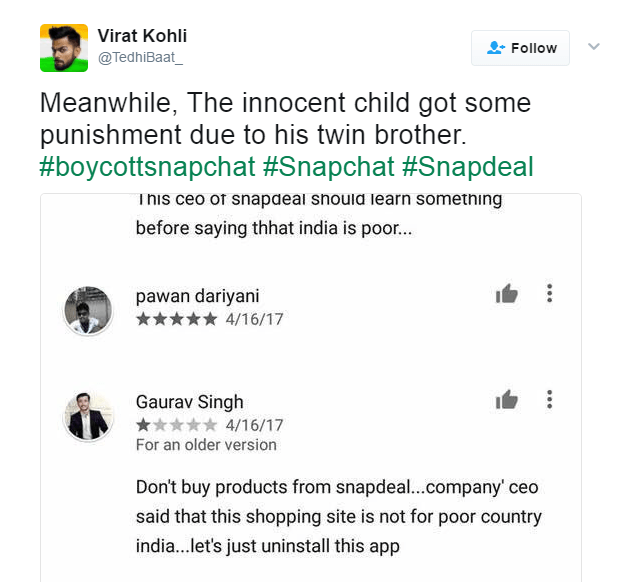Open the Virat Kohli profile name link
This screenshot has width=636, height=582.
(142, 36)
